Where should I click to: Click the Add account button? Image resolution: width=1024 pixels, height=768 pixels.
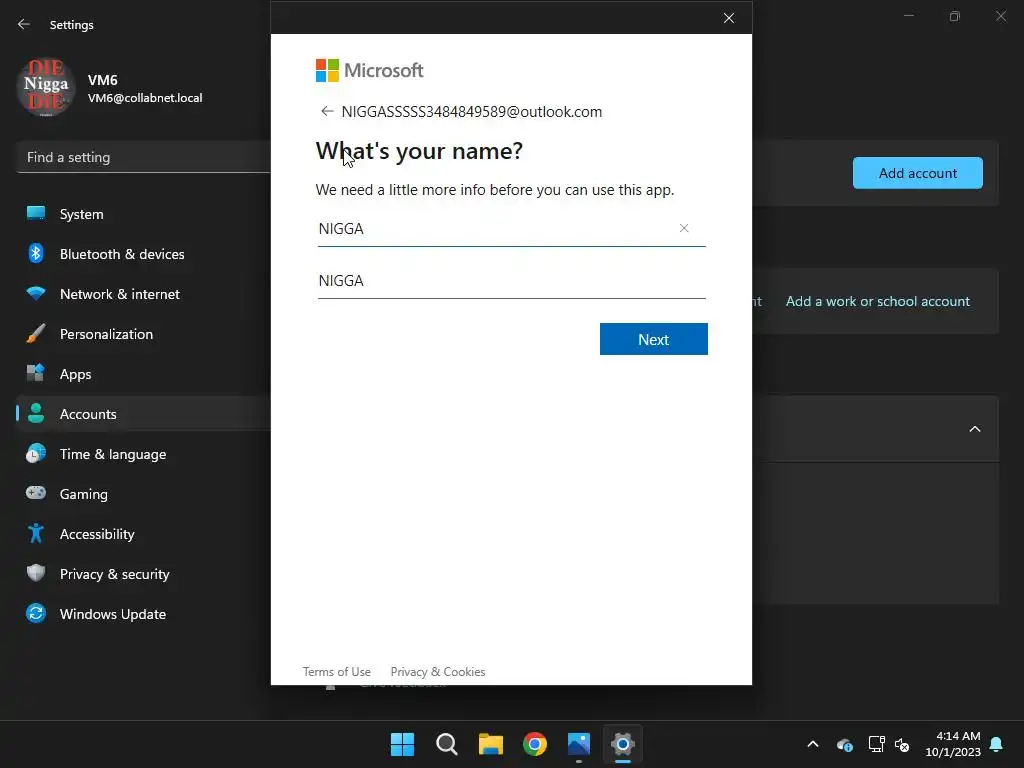click(x=918, y=173)
